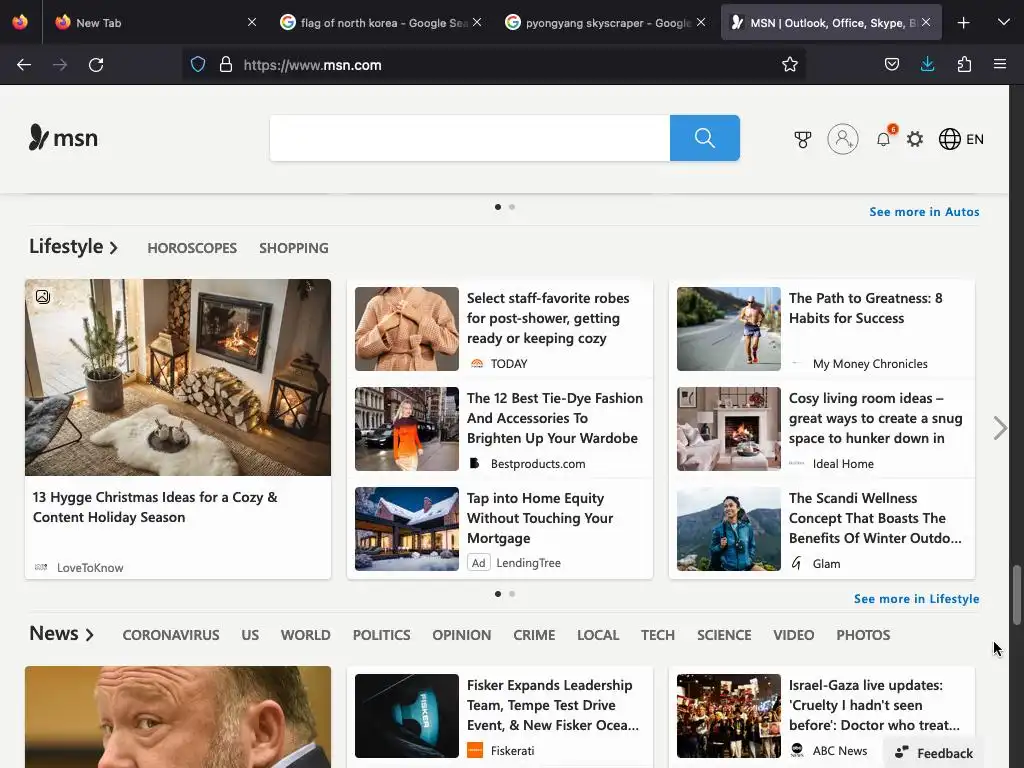Reload the current MSN page
This screenshot has width=1024, height=768.
pos(96,65)
